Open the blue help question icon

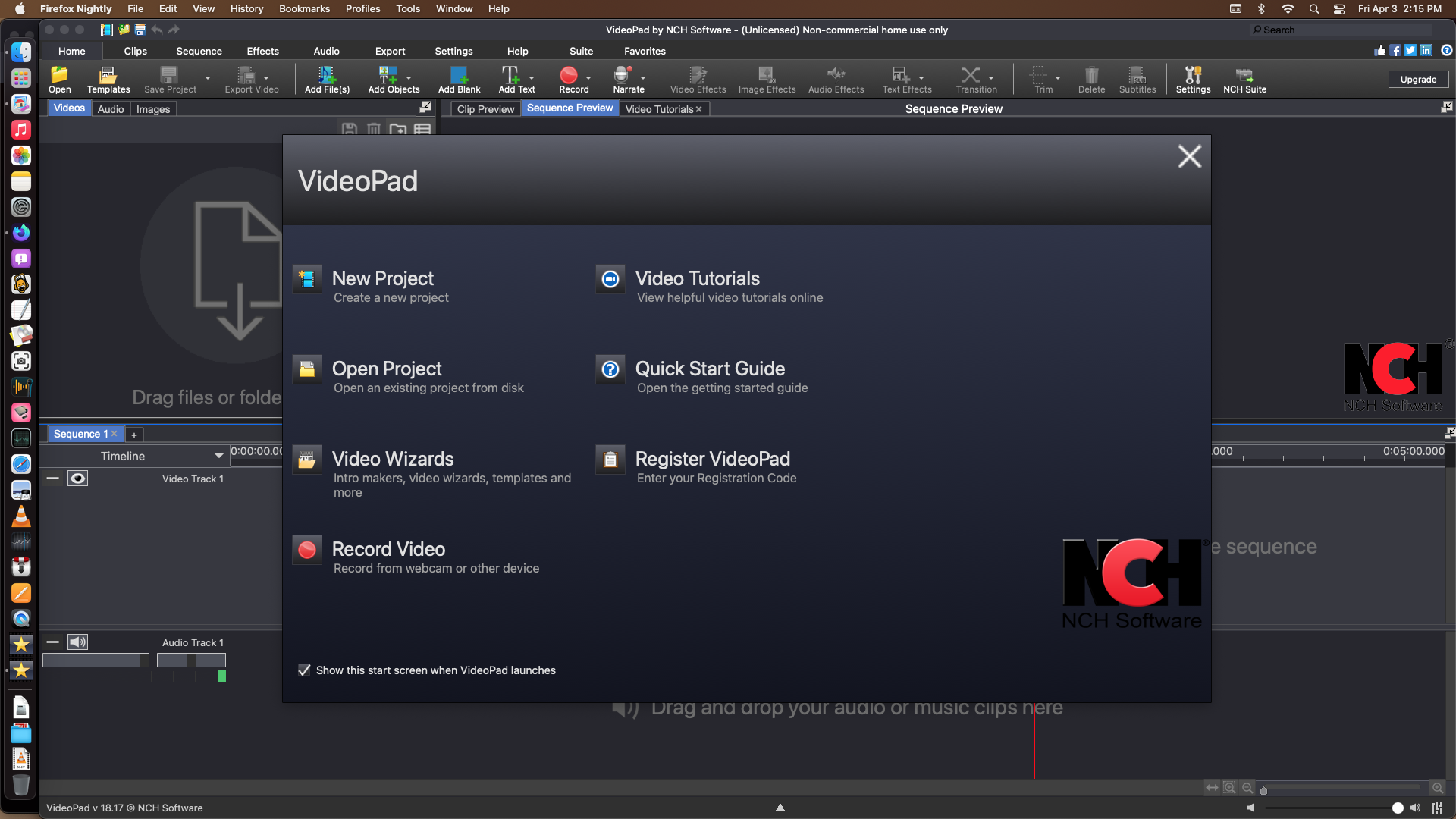tap(1447, 50)
